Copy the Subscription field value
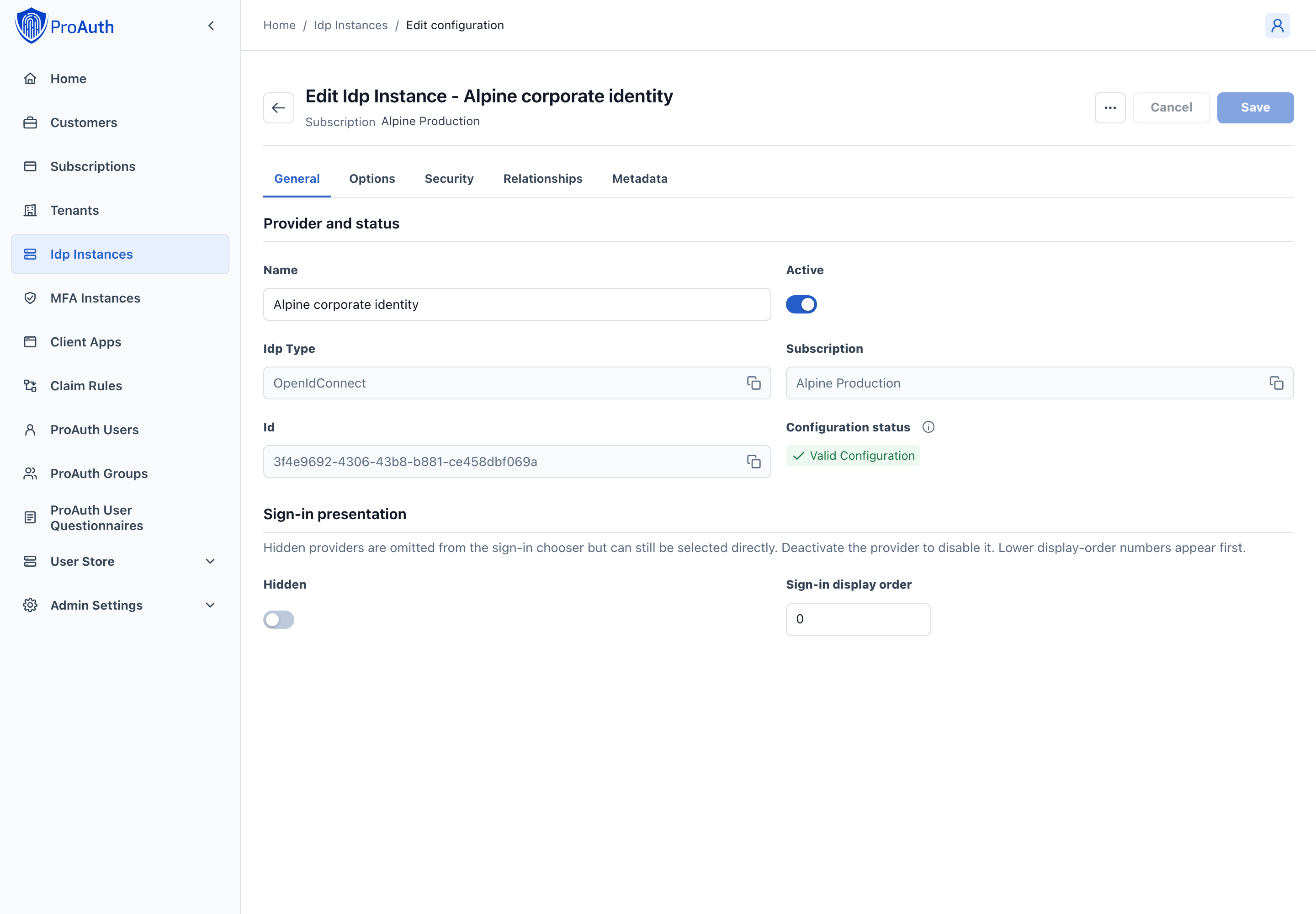 [1276, 383]
